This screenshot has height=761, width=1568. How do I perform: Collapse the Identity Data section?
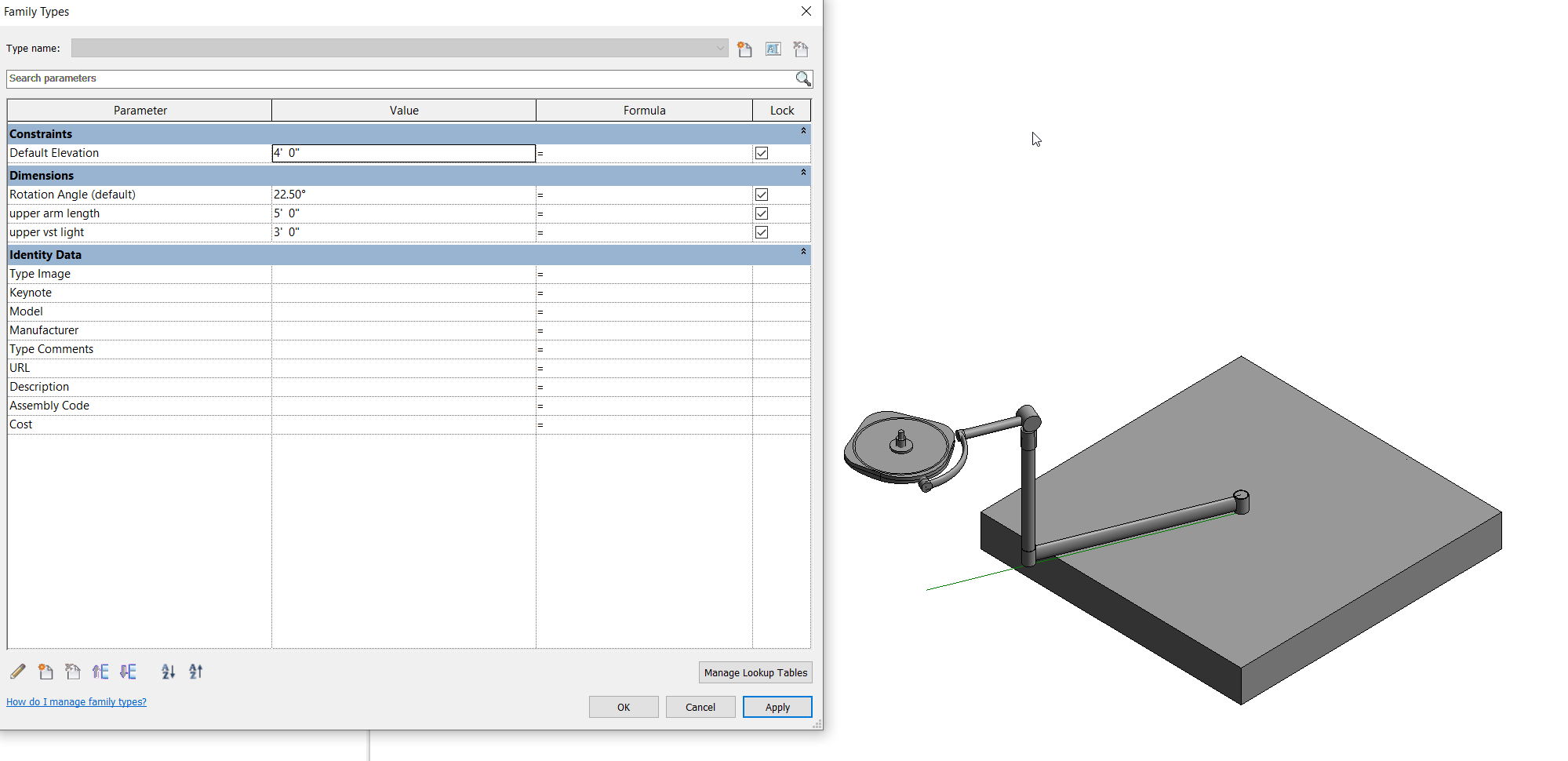pos(802,252)
